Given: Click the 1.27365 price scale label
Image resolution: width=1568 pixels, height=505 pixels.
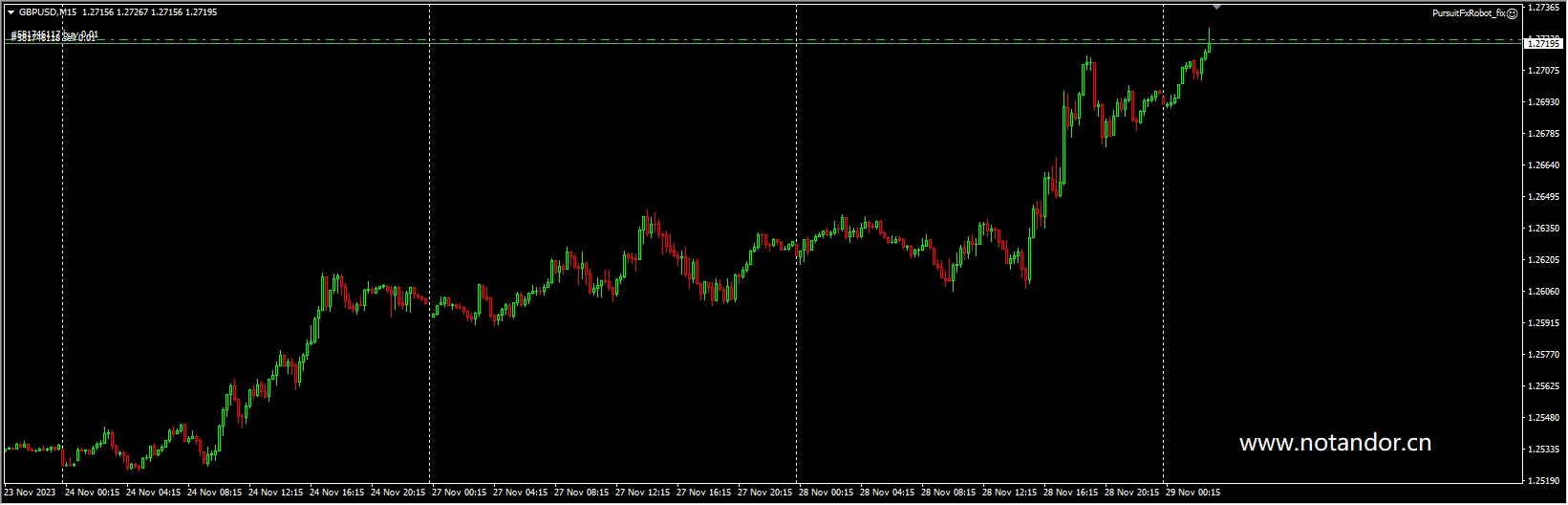Looking at the screenshot, I should coord(1544,8).
